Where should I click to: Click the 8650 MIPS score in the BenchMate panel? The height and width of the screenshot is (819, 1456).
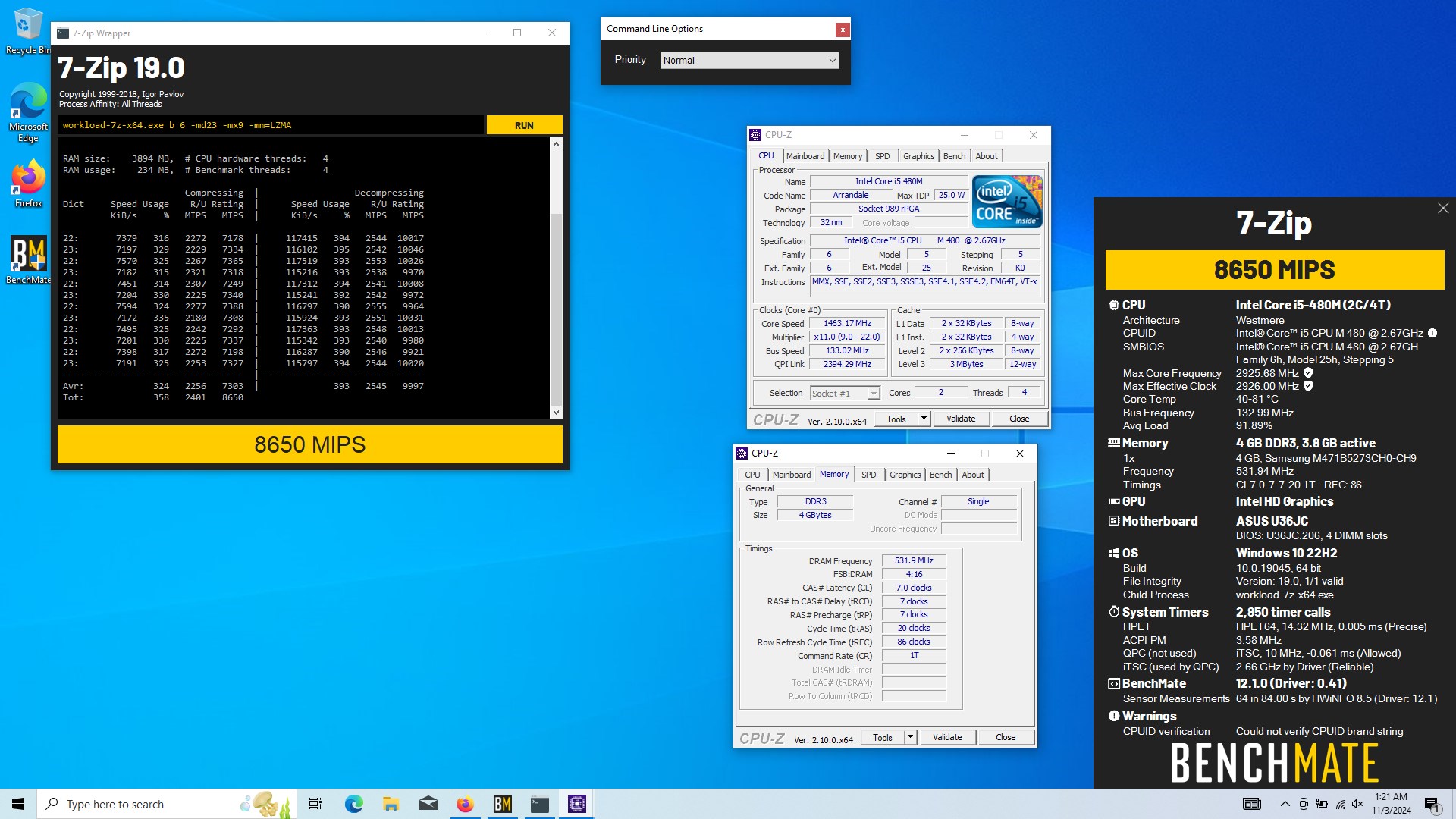[1275, 270]
